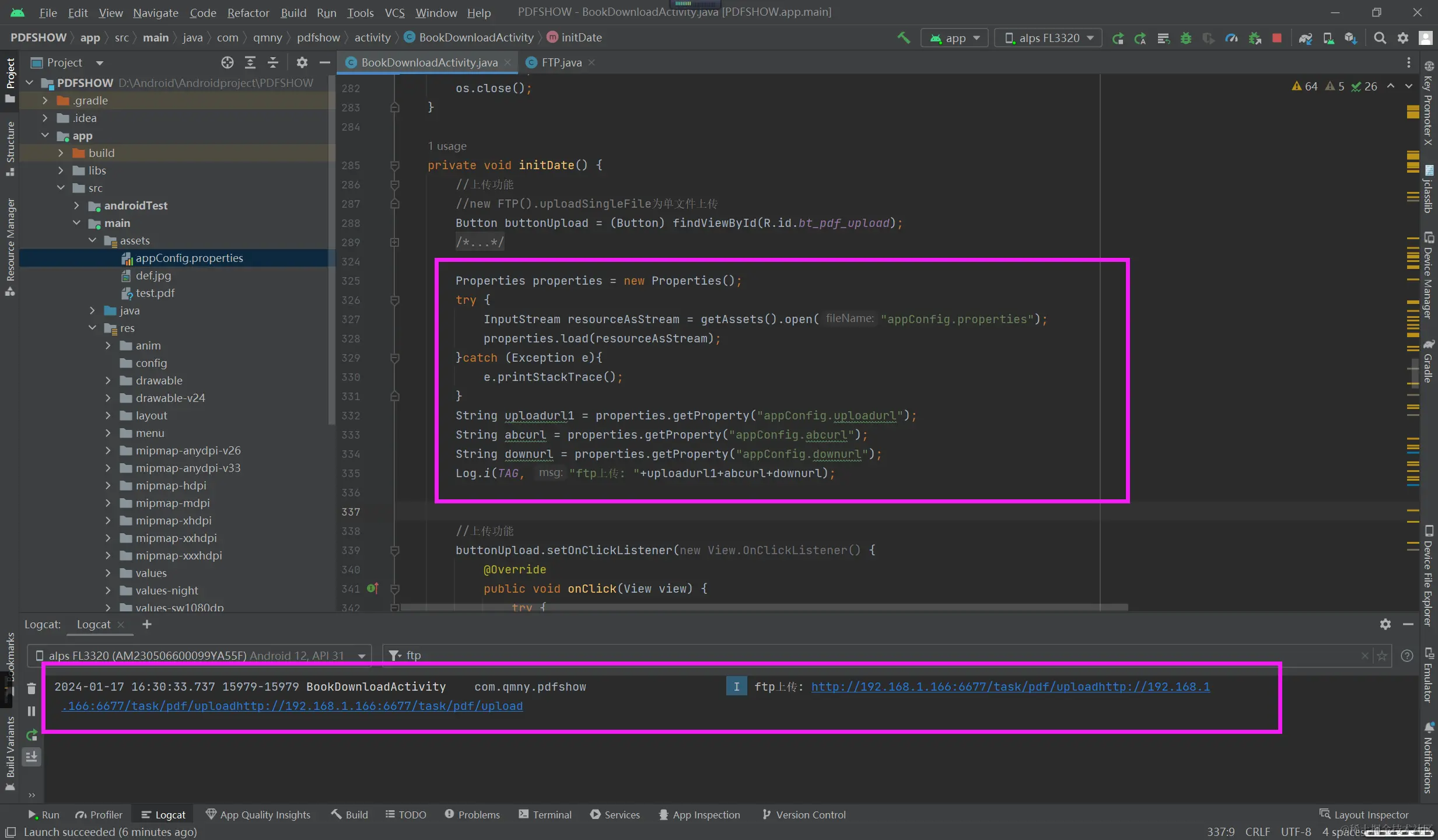Screen dimensions: 1438x840
Task: Open the alps FL3320 device dropdown
Action: click(1048, 38)
